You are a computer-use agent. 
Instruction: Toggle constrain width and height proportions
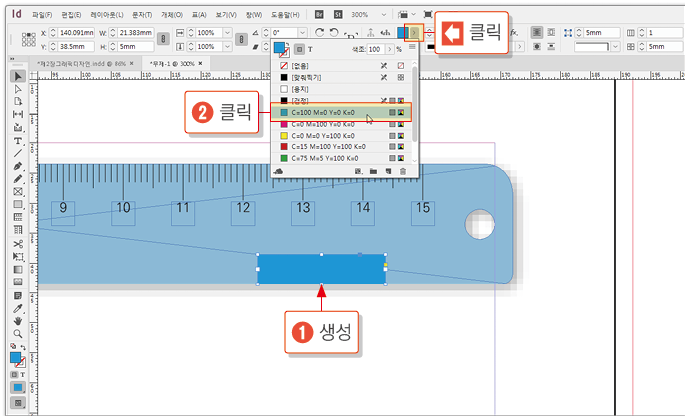(x=163, y=39)
